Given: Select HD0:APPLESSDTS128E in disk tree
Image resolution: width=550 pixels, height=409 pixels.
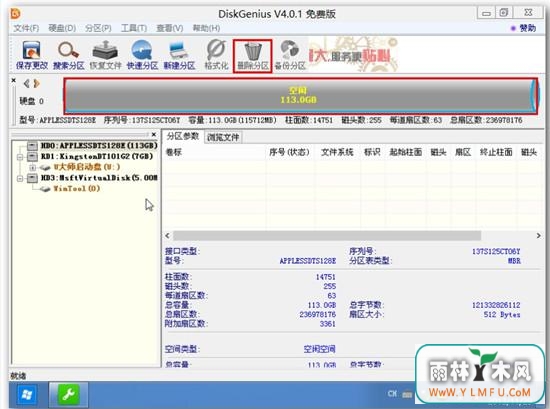Looking at the screenshot, I should [99, 145].
